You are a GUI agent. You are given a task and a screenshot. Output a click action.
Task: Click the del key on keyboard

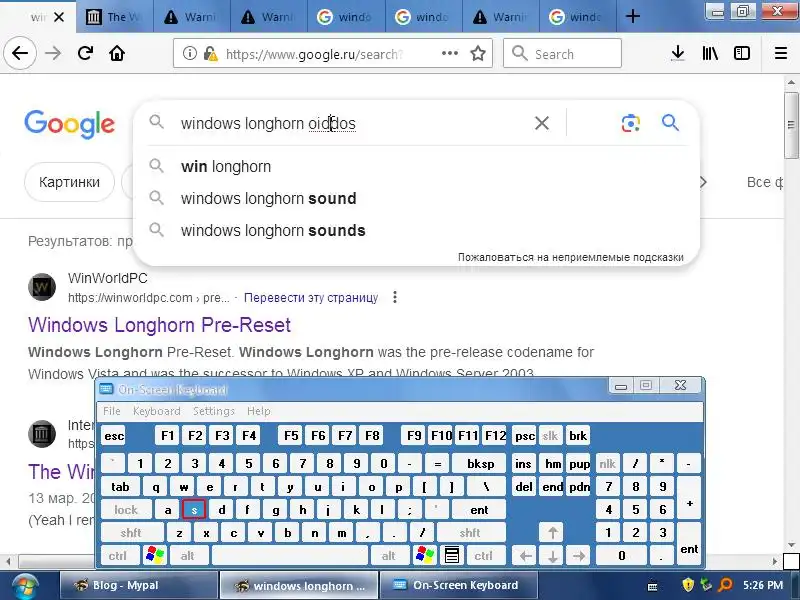pyautogui.click(x=523, y=486)
